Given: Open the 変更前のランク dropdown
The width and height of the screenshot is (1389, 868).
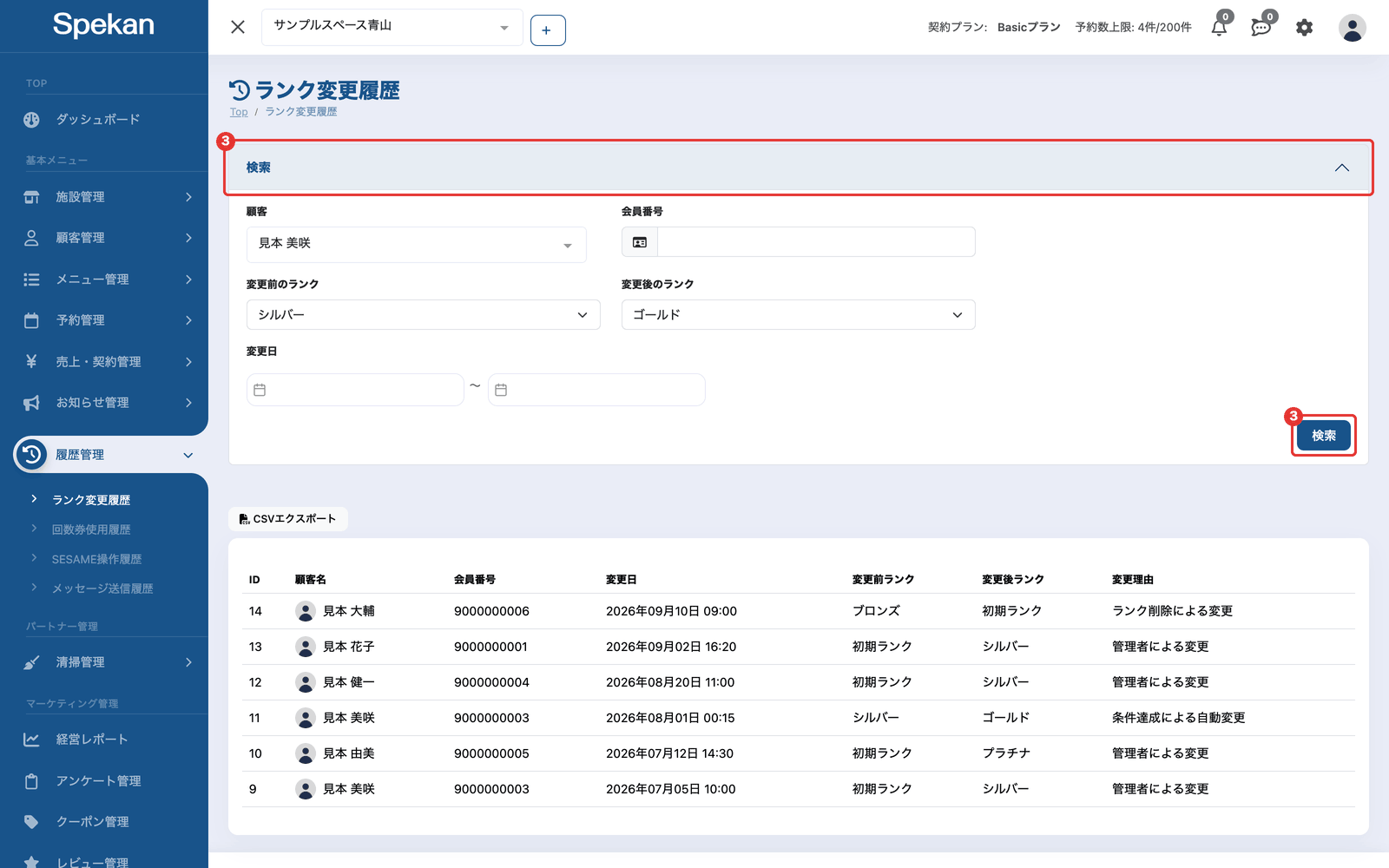Looking at the screenshot, I should [424, 315].
